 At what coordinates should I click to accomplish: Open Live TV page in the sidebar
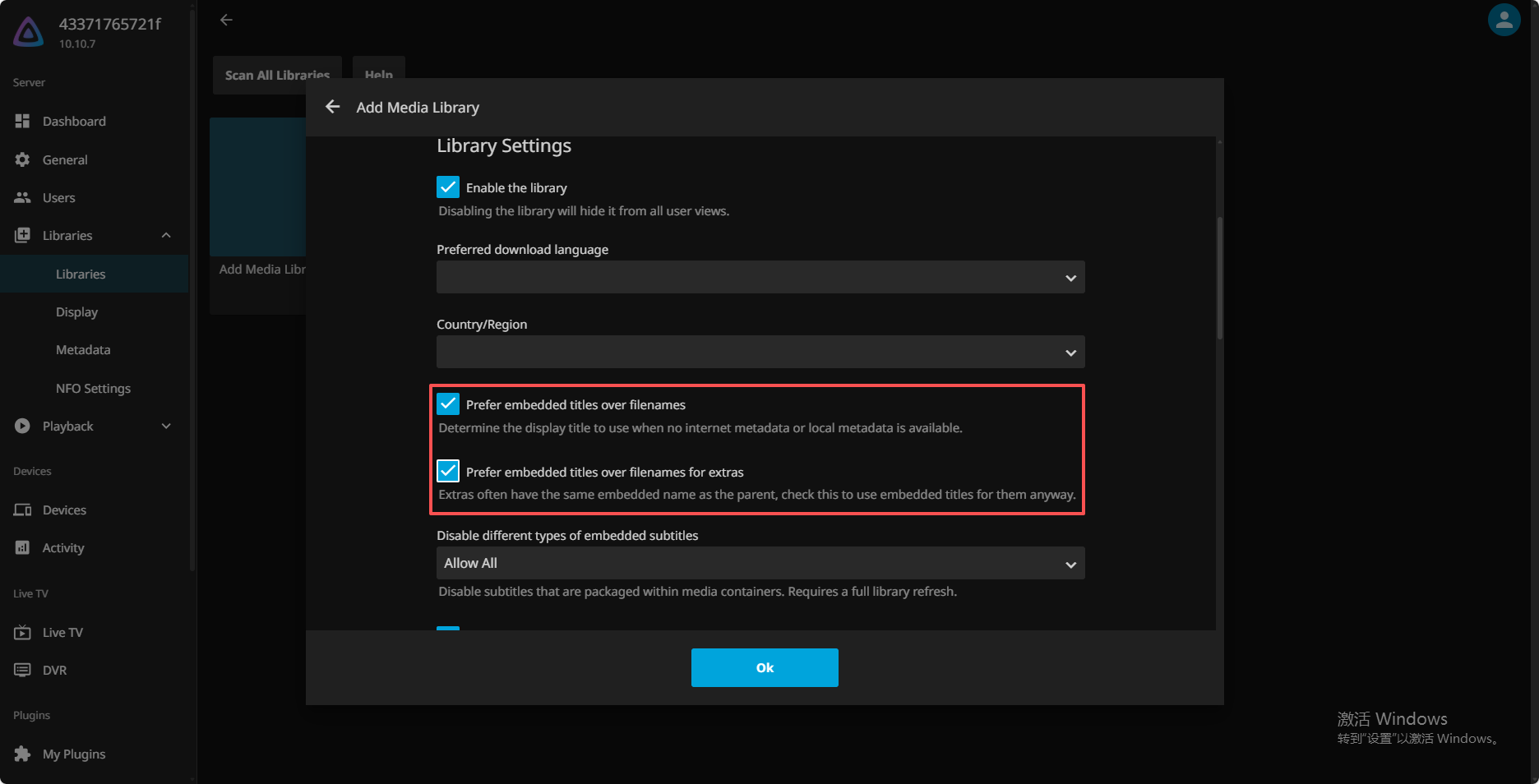[x=95, y=632]
